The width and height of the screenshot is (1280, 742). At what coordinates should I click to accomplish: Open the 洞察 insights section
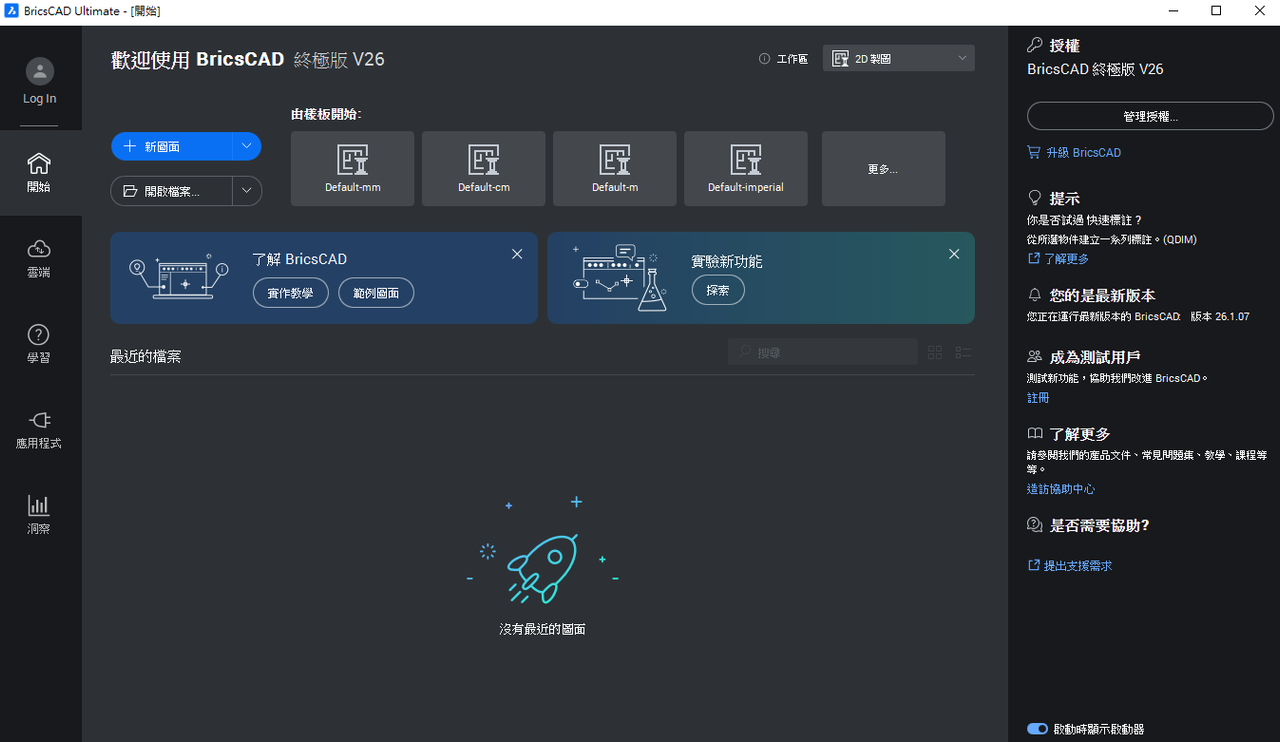(40, 515)
